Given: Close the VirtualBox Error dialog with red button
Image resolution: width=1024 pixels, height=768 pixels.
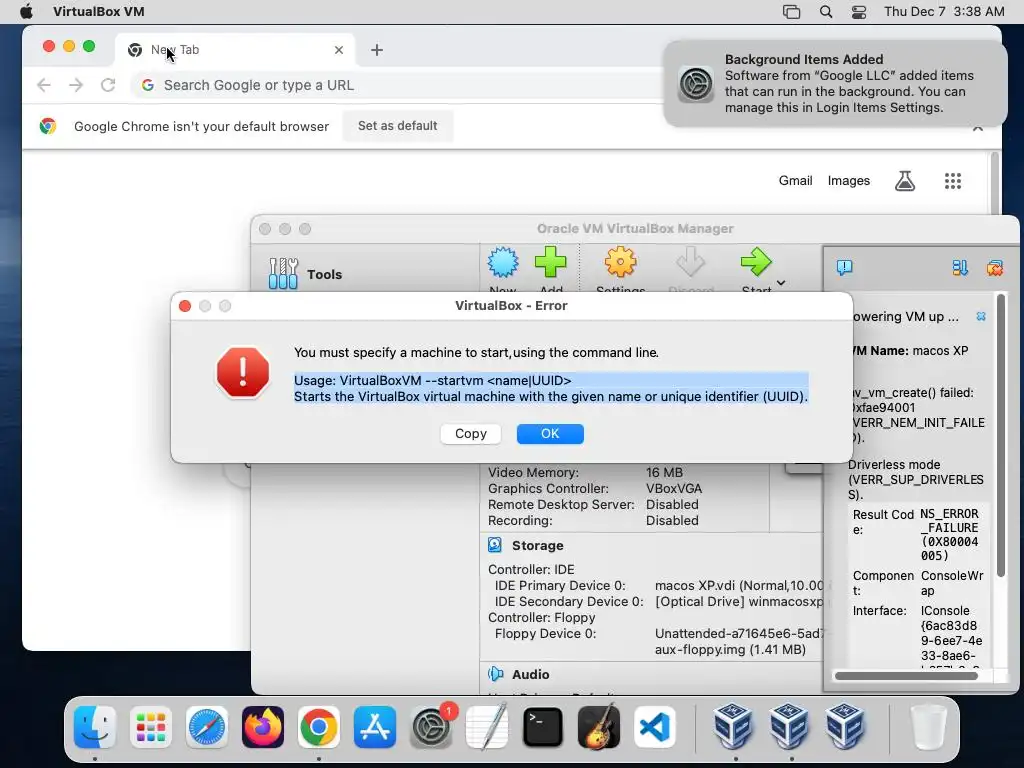Looking at the screenshot, I should coord(185,306).
